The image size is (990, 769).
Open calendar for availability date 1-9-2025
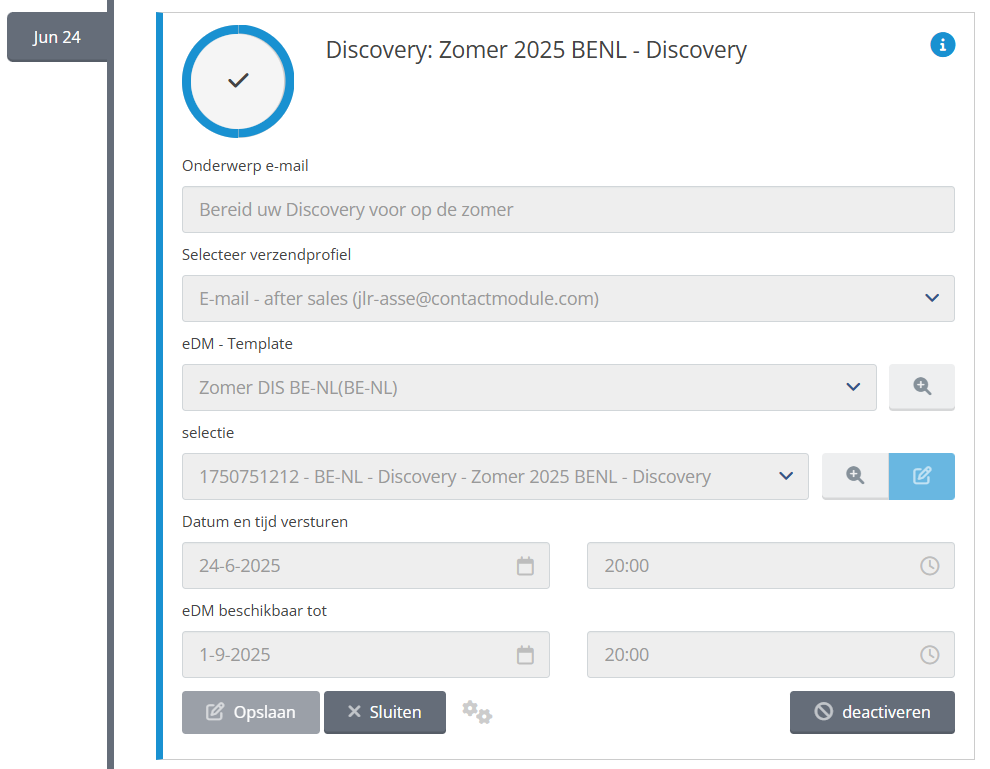point(525,655)
